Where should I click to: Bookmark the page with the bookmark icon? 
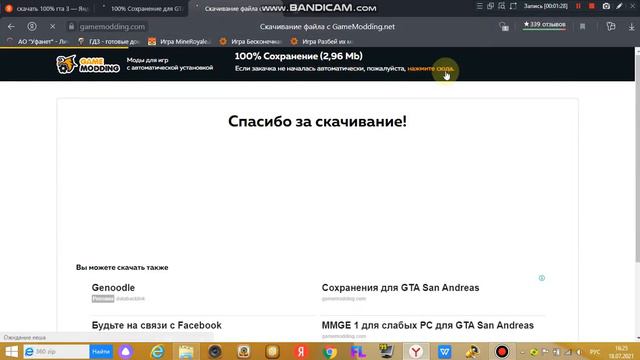pyautogui.click(x=582, y=27)
